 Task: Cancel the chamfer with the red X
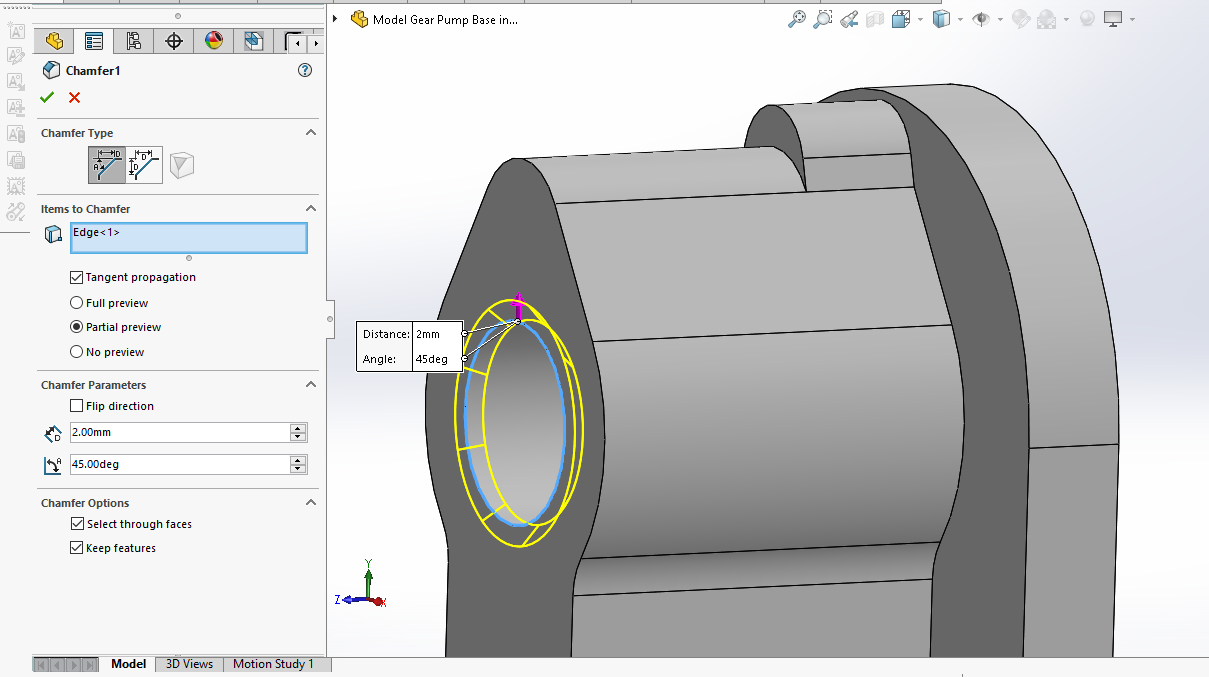[x=74, y=97]
